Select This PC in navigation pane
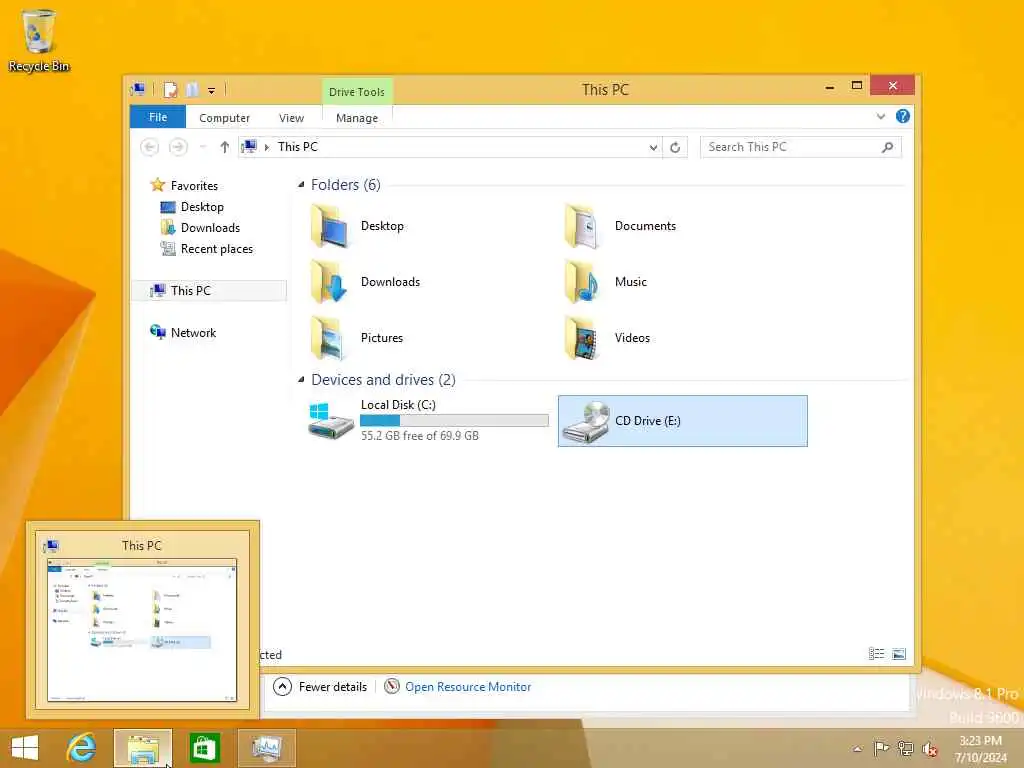The width and height of the screenshot is (1024, 768). [x=209, y=291]
